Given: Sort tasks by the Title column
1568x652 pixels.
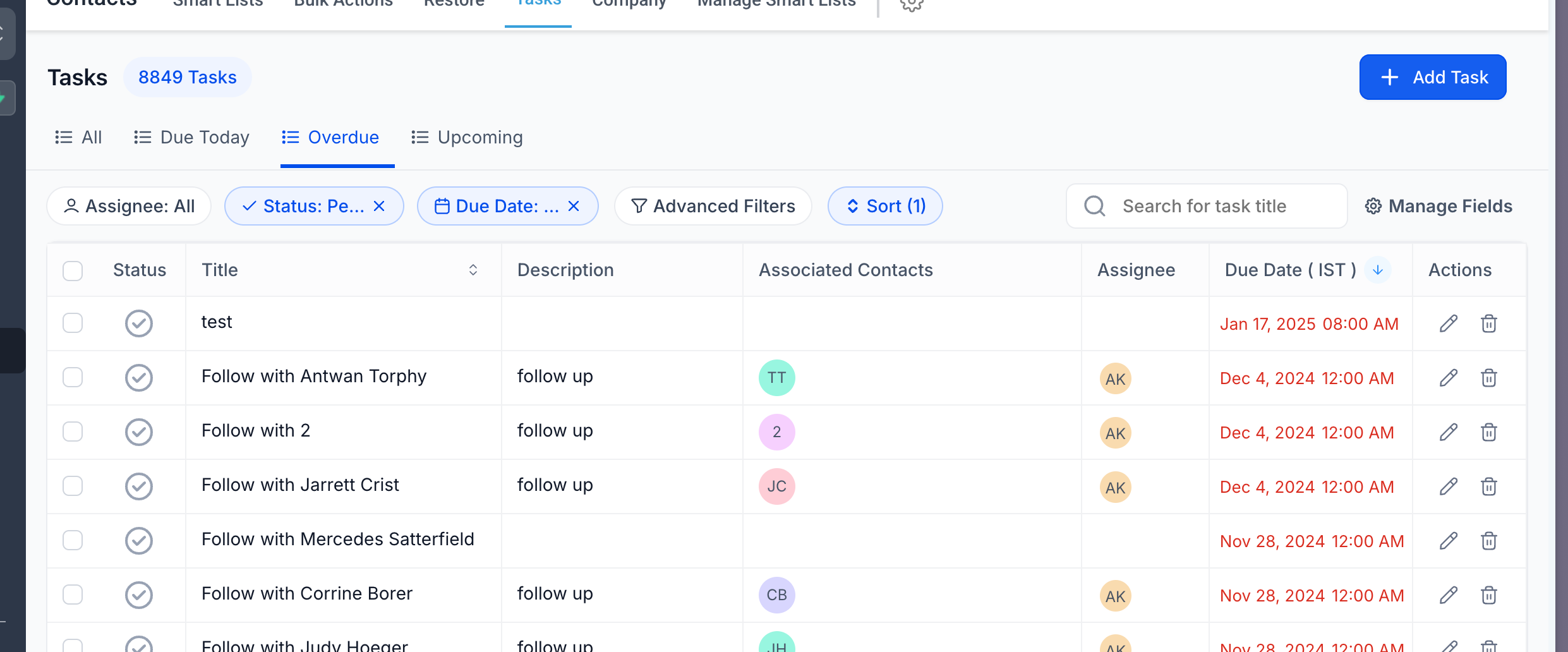Looking at the screenshot, I should point(473,270).
